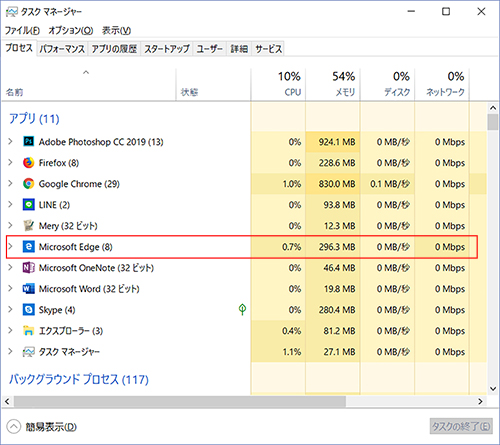
Task: Select the Adobe Photoshop CC 2019 icon
Action: pos(28,142)
